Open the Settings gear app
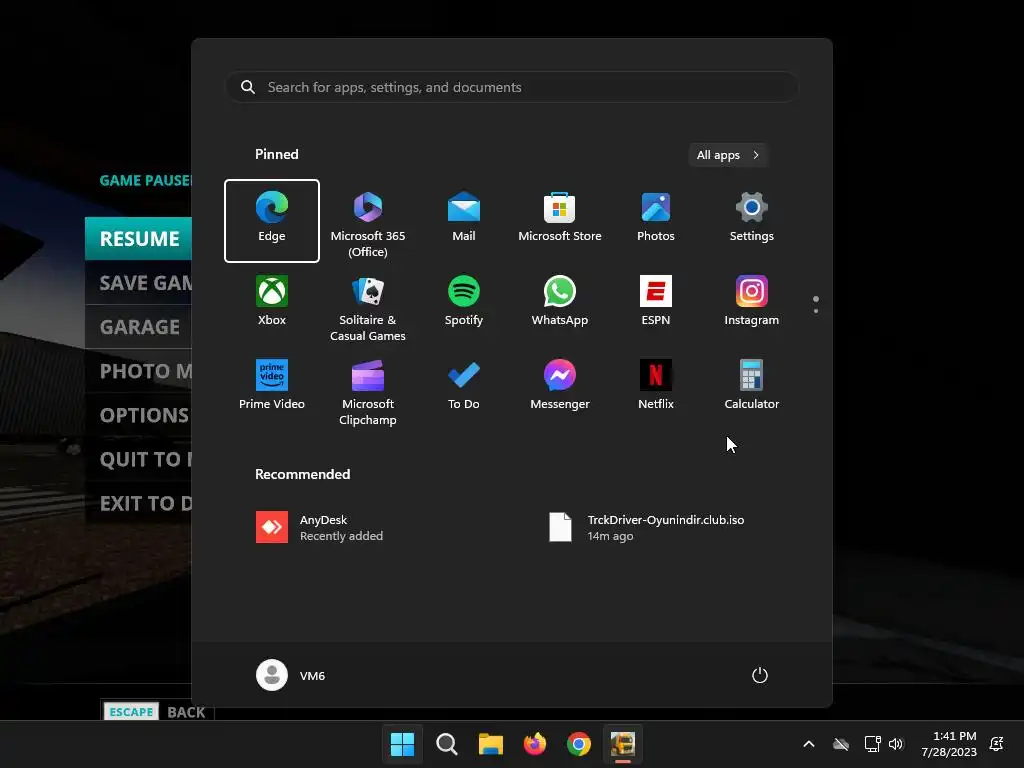 (752, 221)
